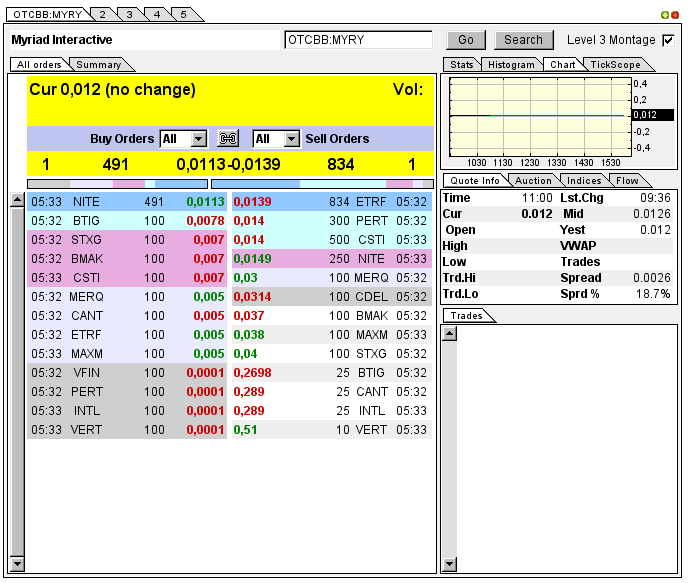This screenshot has height=583, width=693.
Task: Click the sell-side depth color bar
Action: click(323, 184)
